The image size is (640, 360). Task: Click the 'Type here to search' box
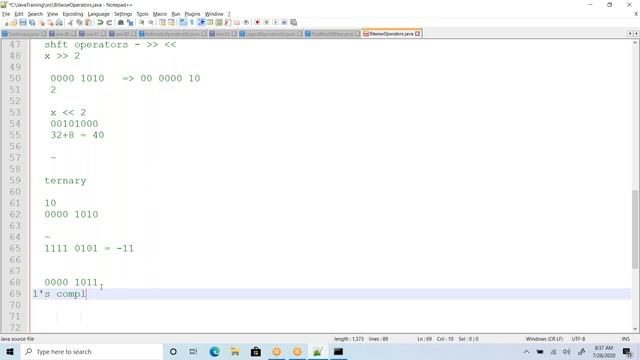[x=91, y=351]
